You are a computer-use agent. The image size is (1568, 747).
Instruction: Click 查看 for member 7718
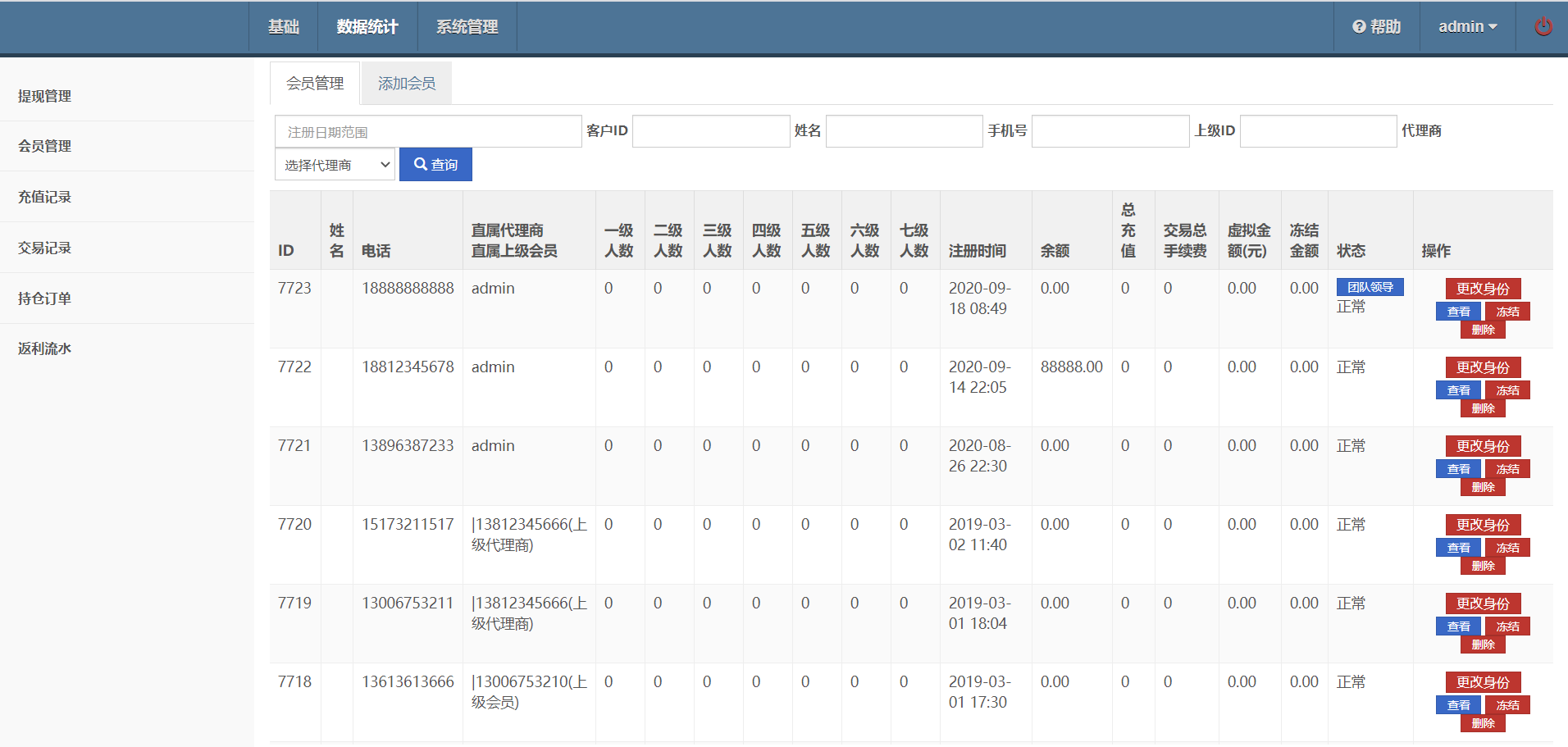click(1458, 705)
